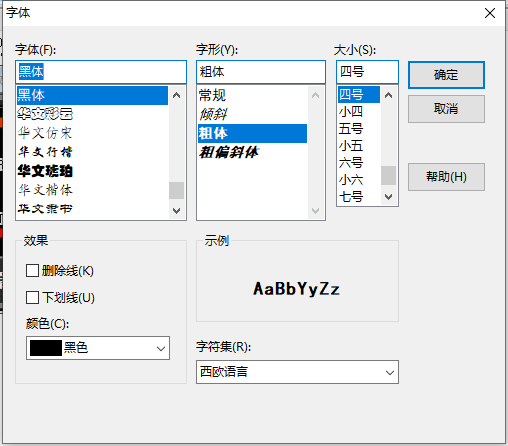
Task: Click the font list scrollbar thumb
Action: coord(177,190)
